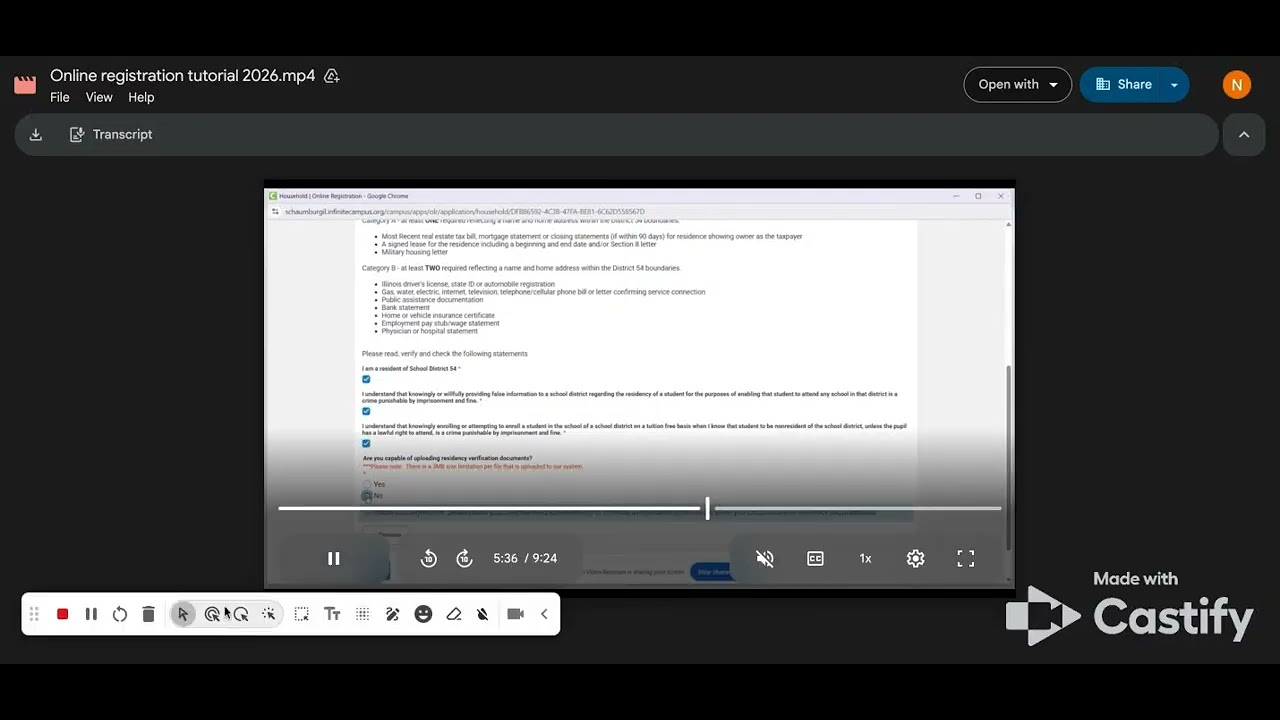1280x720 pixels.
Task: Select the pen drawing tool
Action: (392, 614)
